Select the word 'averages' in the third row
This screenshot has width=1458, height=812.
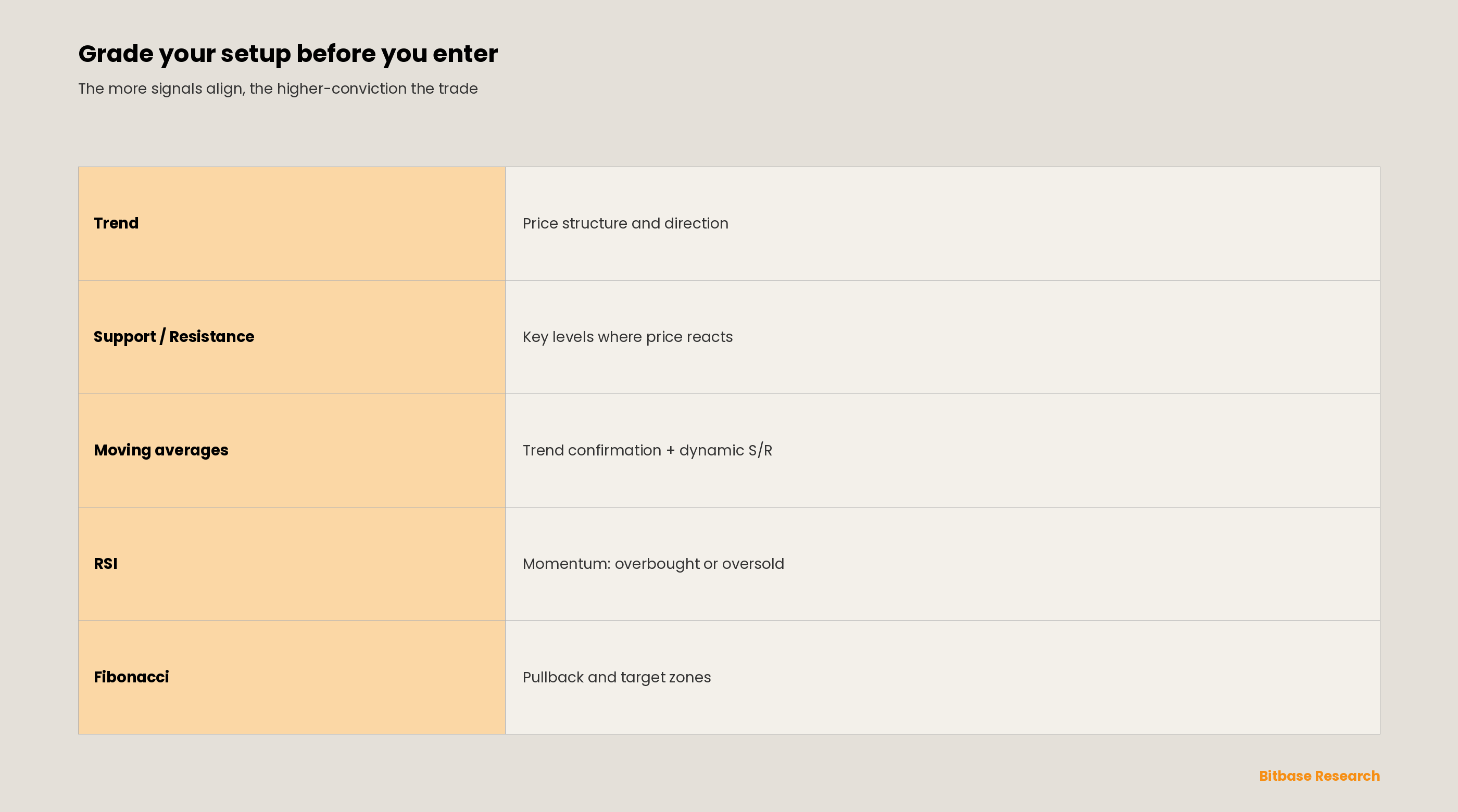pos(191,450)
